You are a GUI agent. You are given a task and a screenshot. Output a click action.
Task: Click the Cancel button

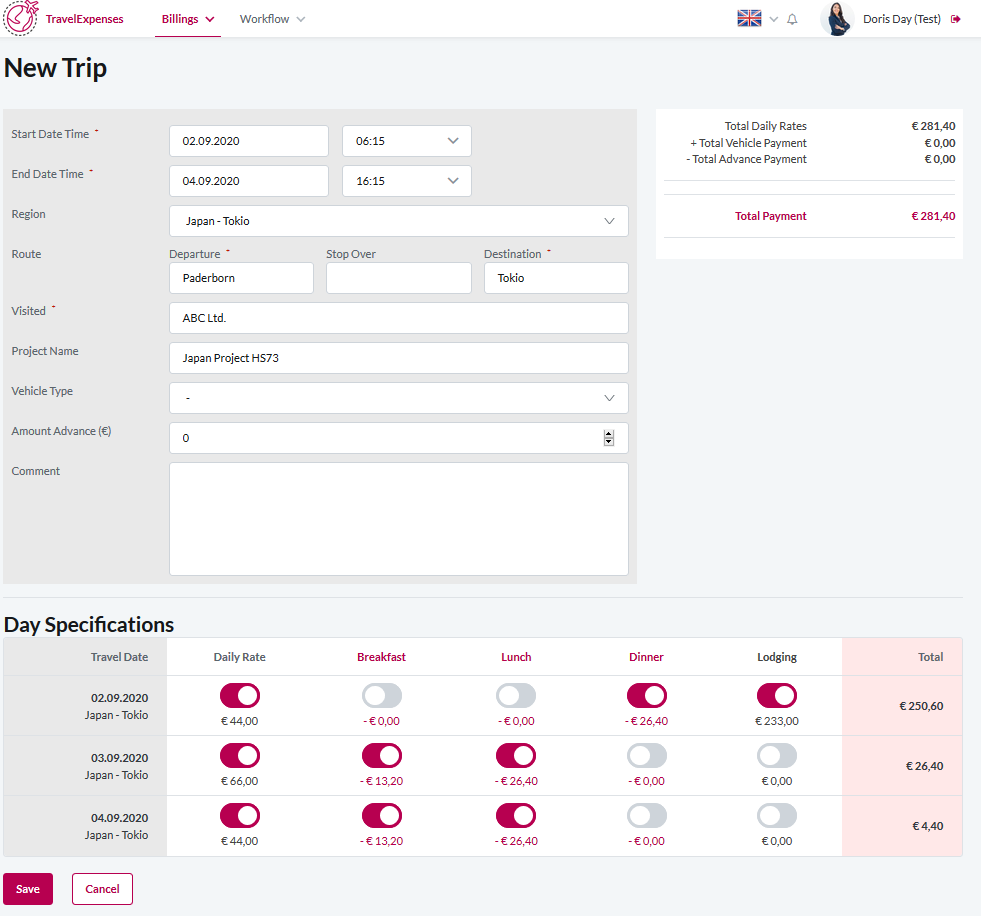(102, 889)
